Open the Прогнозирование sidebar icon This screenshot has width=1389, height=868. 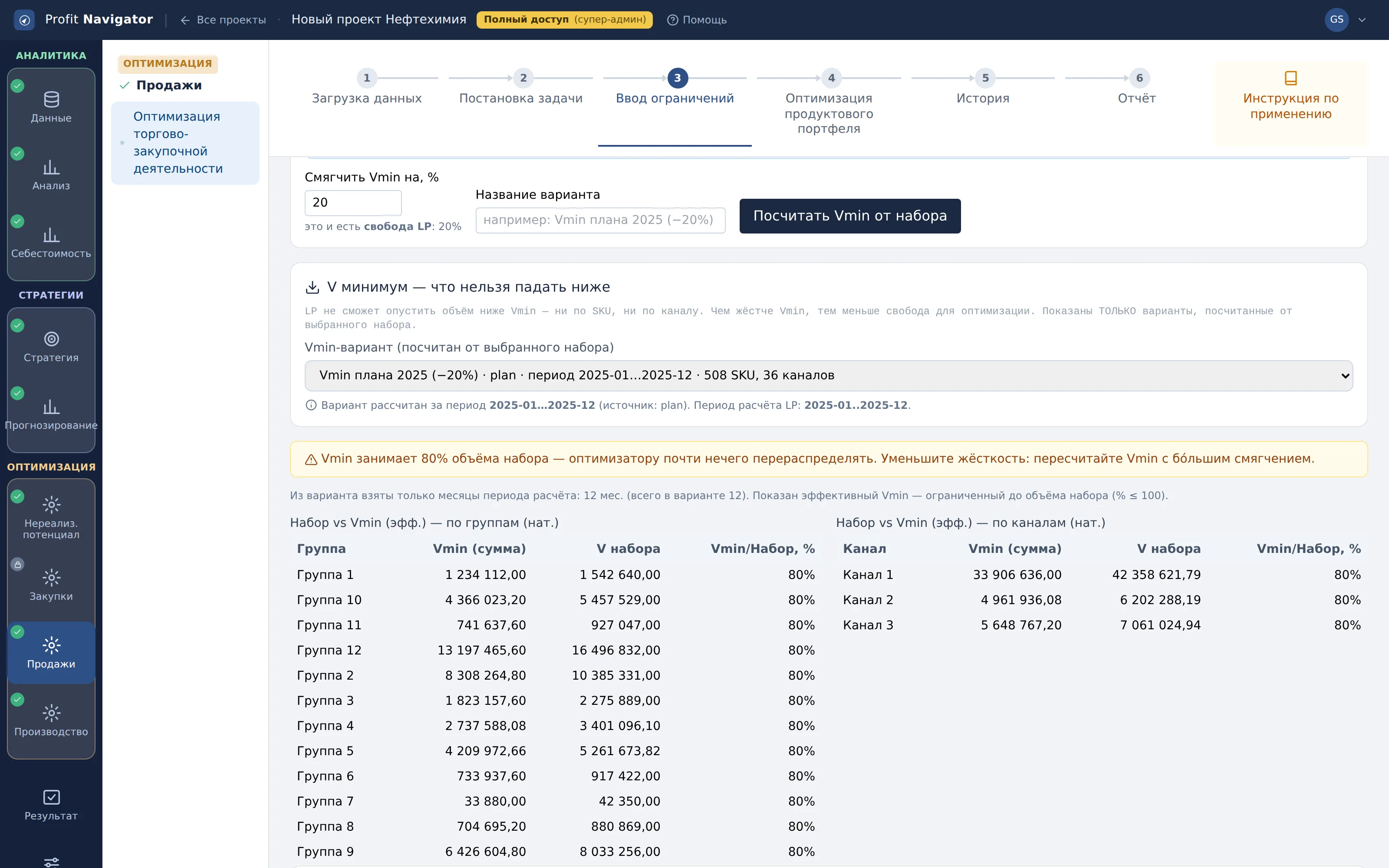51,407
